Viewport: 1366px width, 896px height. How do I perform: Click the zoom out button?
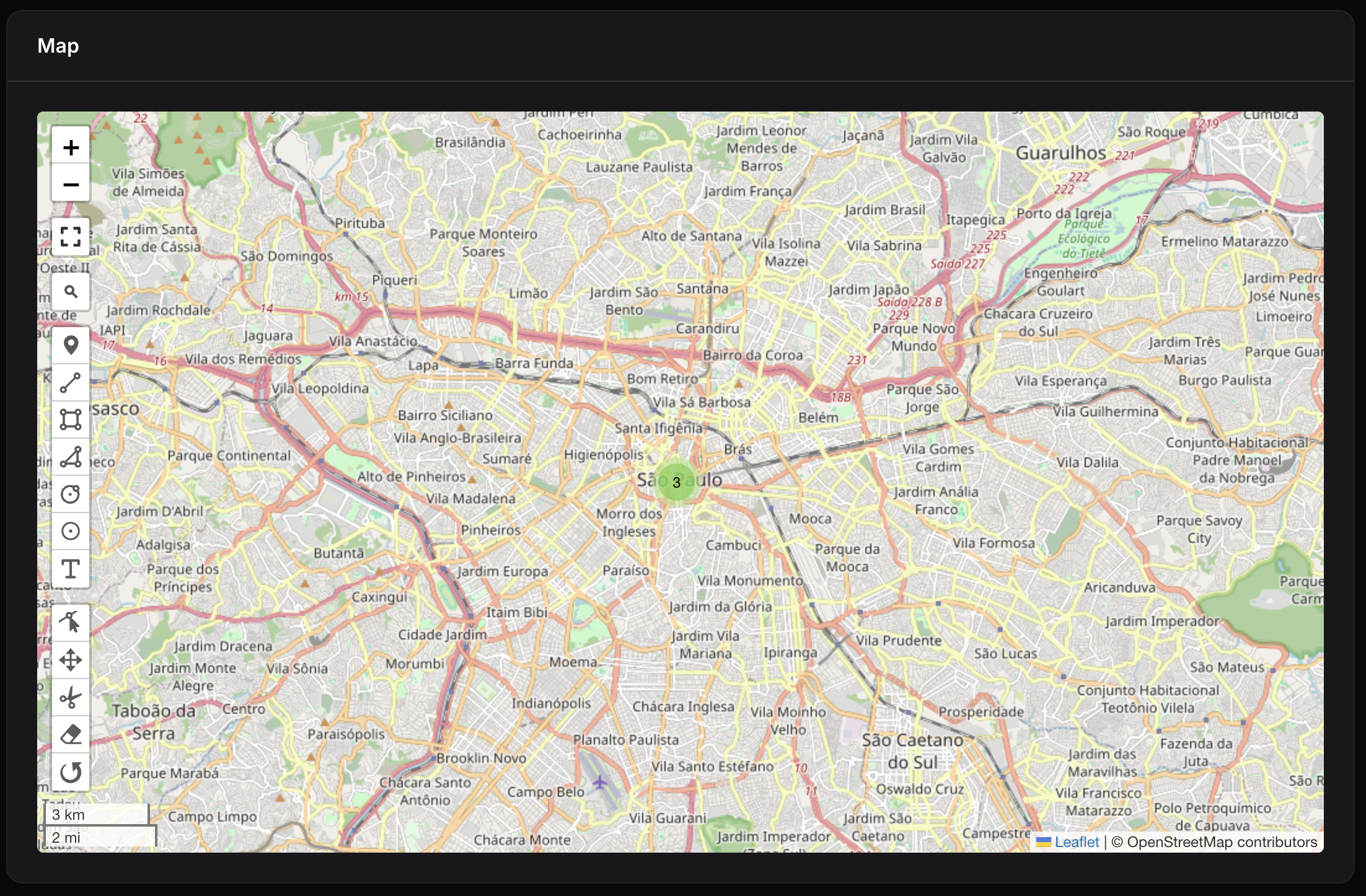pyautogui.click(x=71, y=184)
